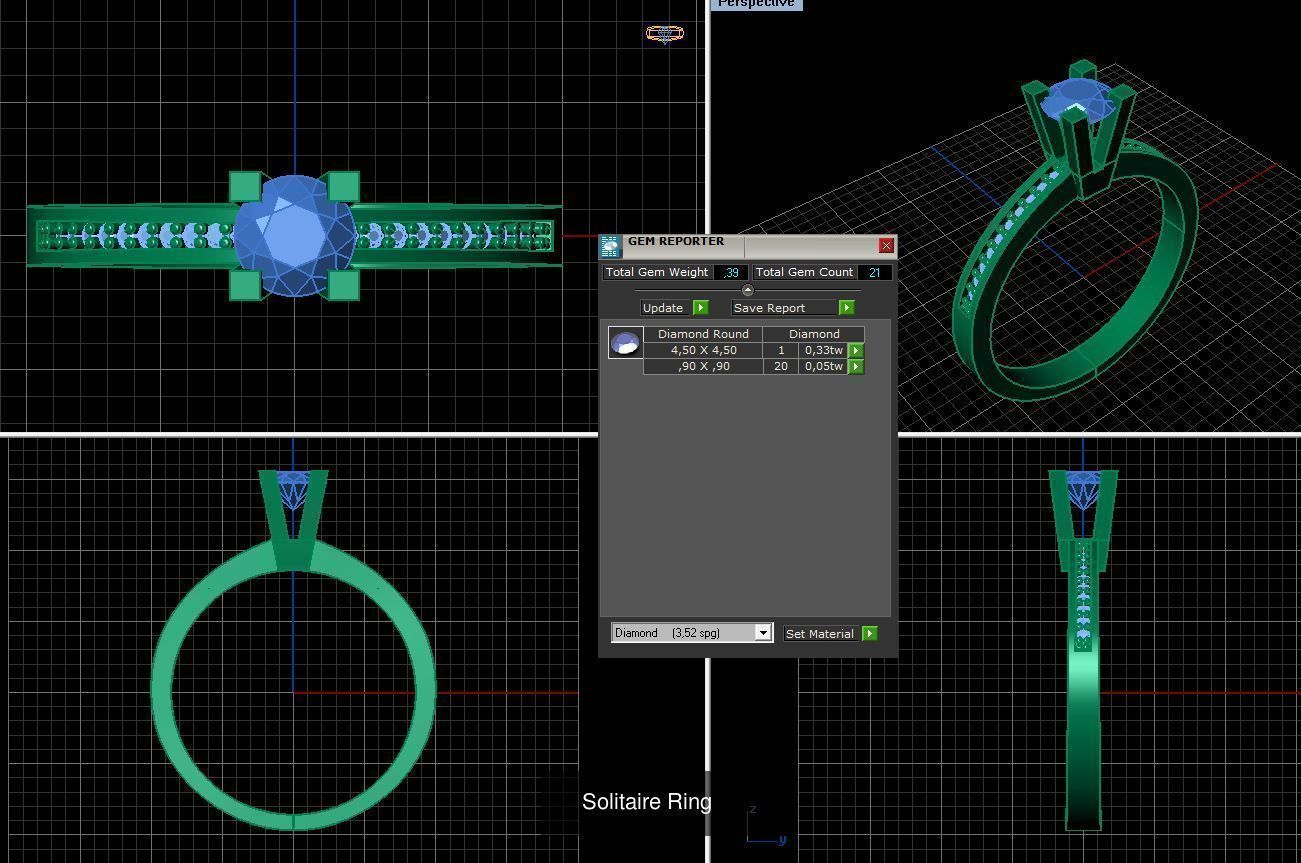The width and height of the screenshot is (1301, 863).
Task: Click the Gem Reporter title bar icon
Action: (610, 247)
